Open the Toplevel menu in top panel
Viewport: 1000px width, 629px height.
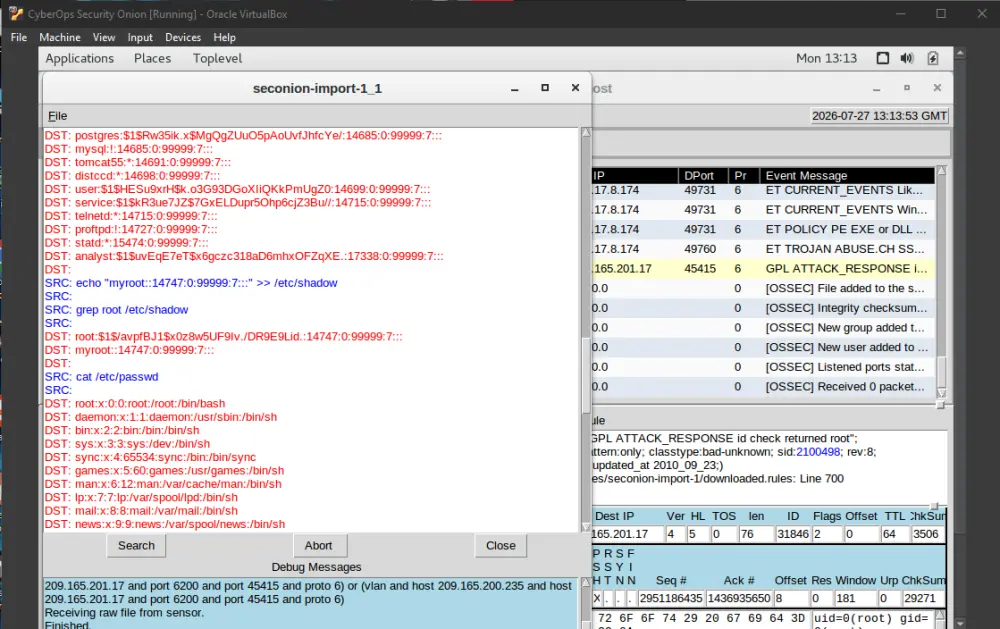click(217, 58)
